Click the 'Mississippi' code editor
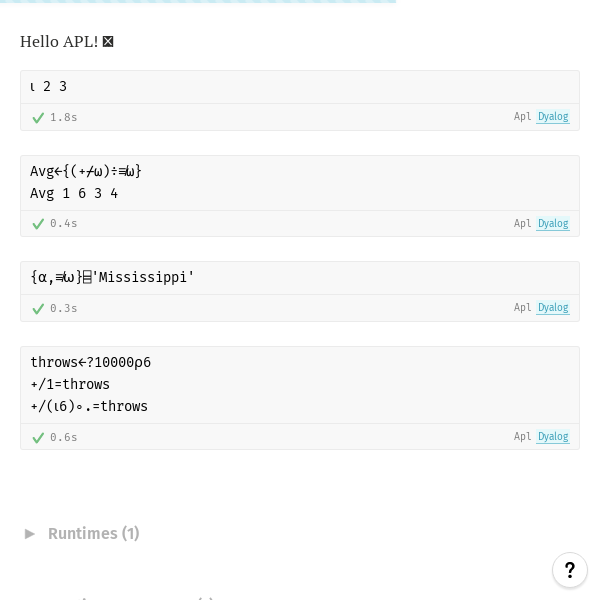Image resolution: width=600 pixels, height=600 pixels. tap(300, 278)
